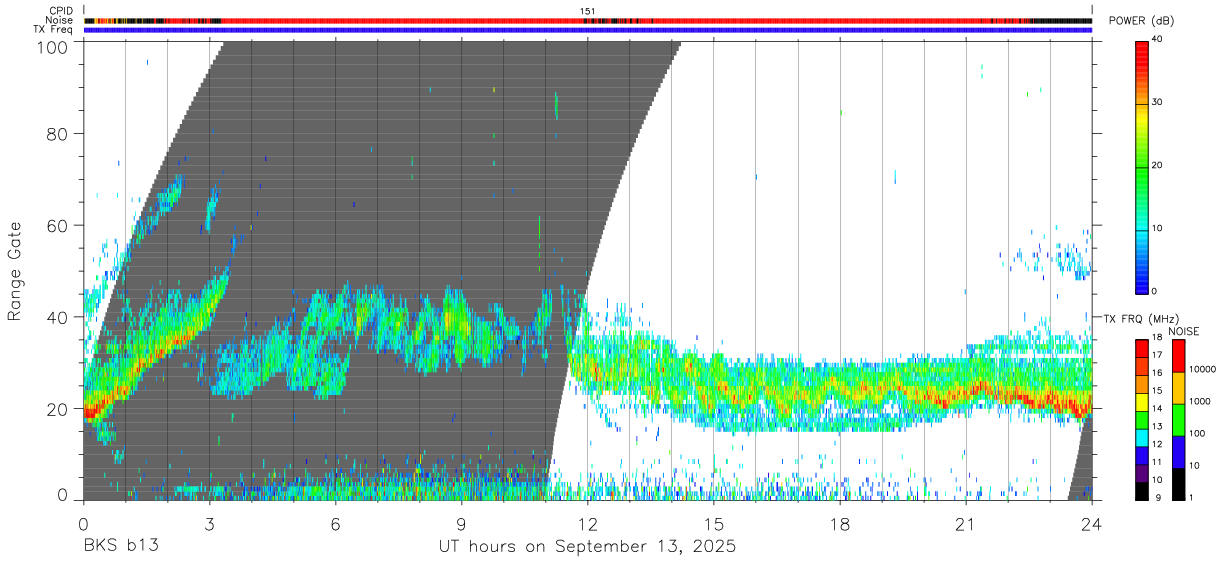
Task: Click tick label 40 on range gate axis
Action: pyautogui.click(x=57, y=317)
